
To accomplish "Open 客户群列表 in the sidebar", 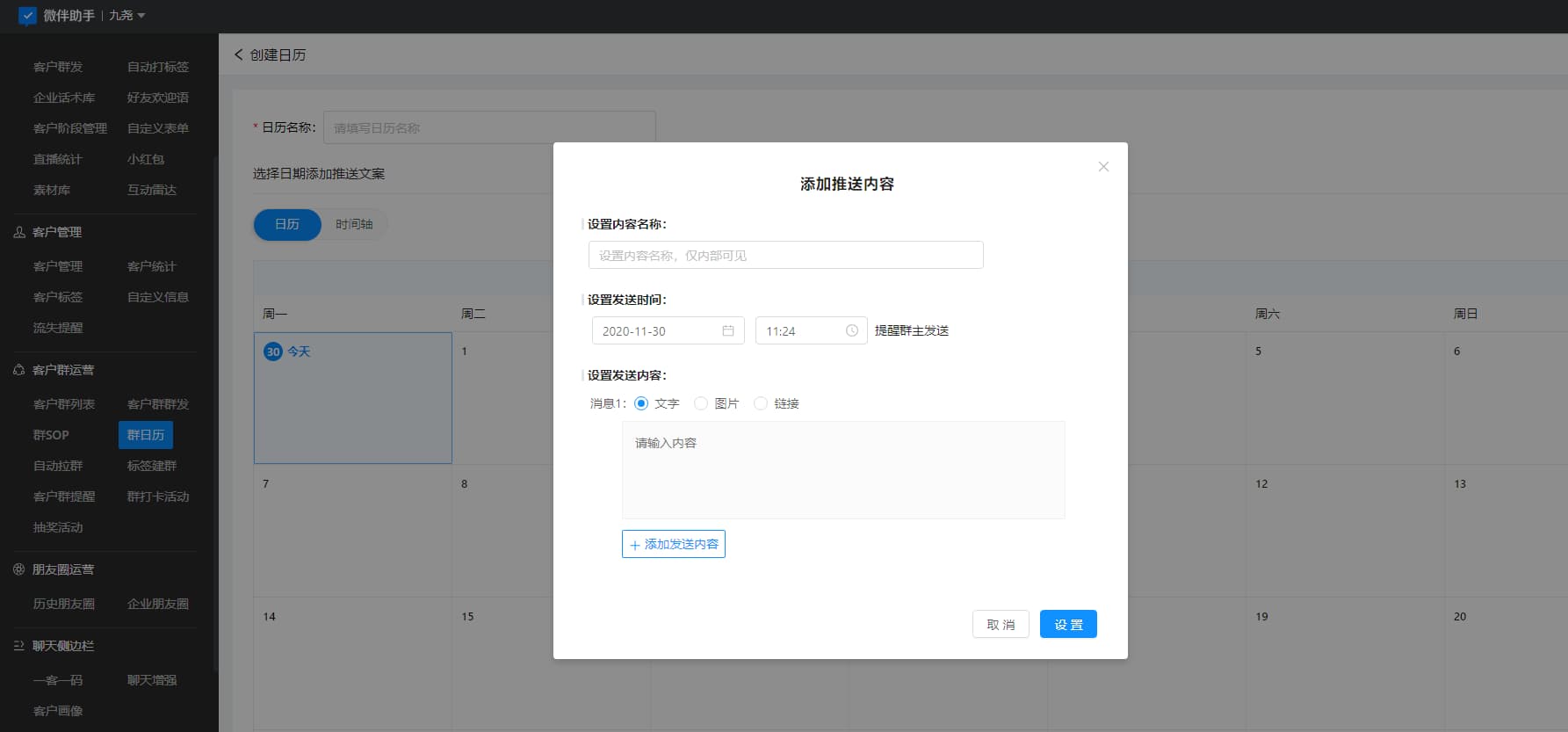I will tap(64, 404).
